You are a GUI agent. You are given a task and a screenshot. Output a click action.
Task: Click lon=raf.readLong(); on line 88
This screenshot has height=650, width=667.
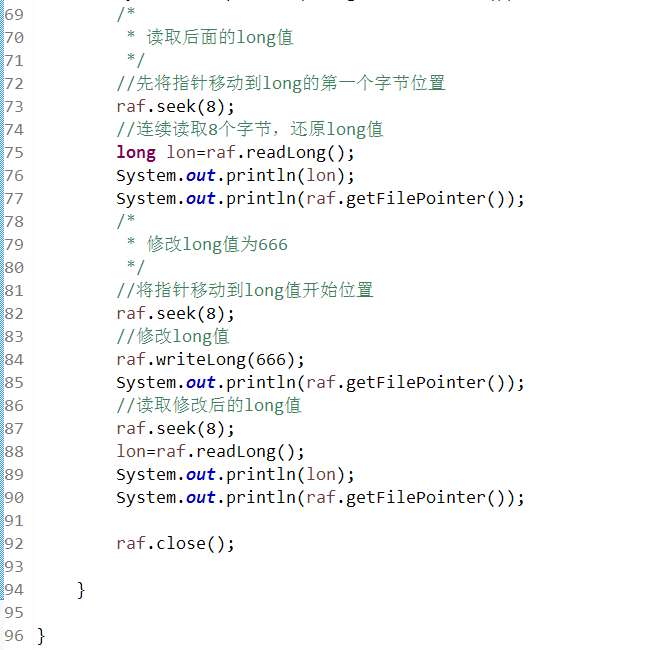click(x=211, y=452)
